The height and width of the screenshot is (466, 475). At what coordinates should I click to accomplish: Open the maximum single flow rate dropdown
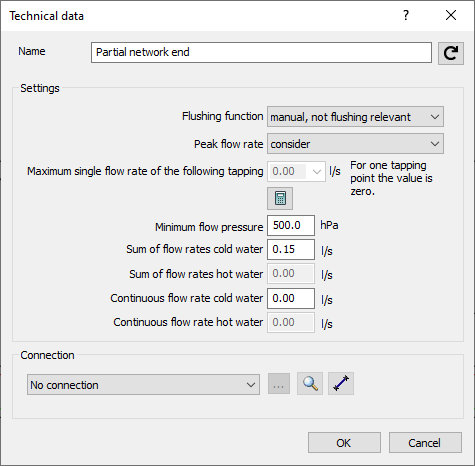296,171
